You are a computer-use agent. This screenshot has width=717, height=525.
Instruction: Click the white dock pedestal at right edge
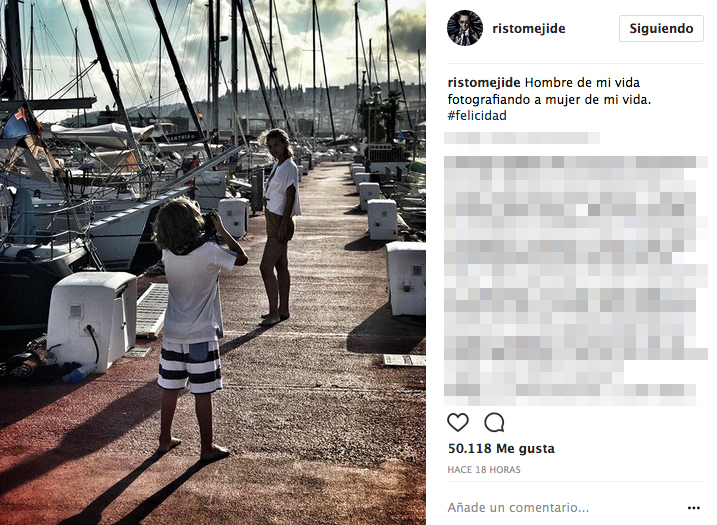click(406, 278)
